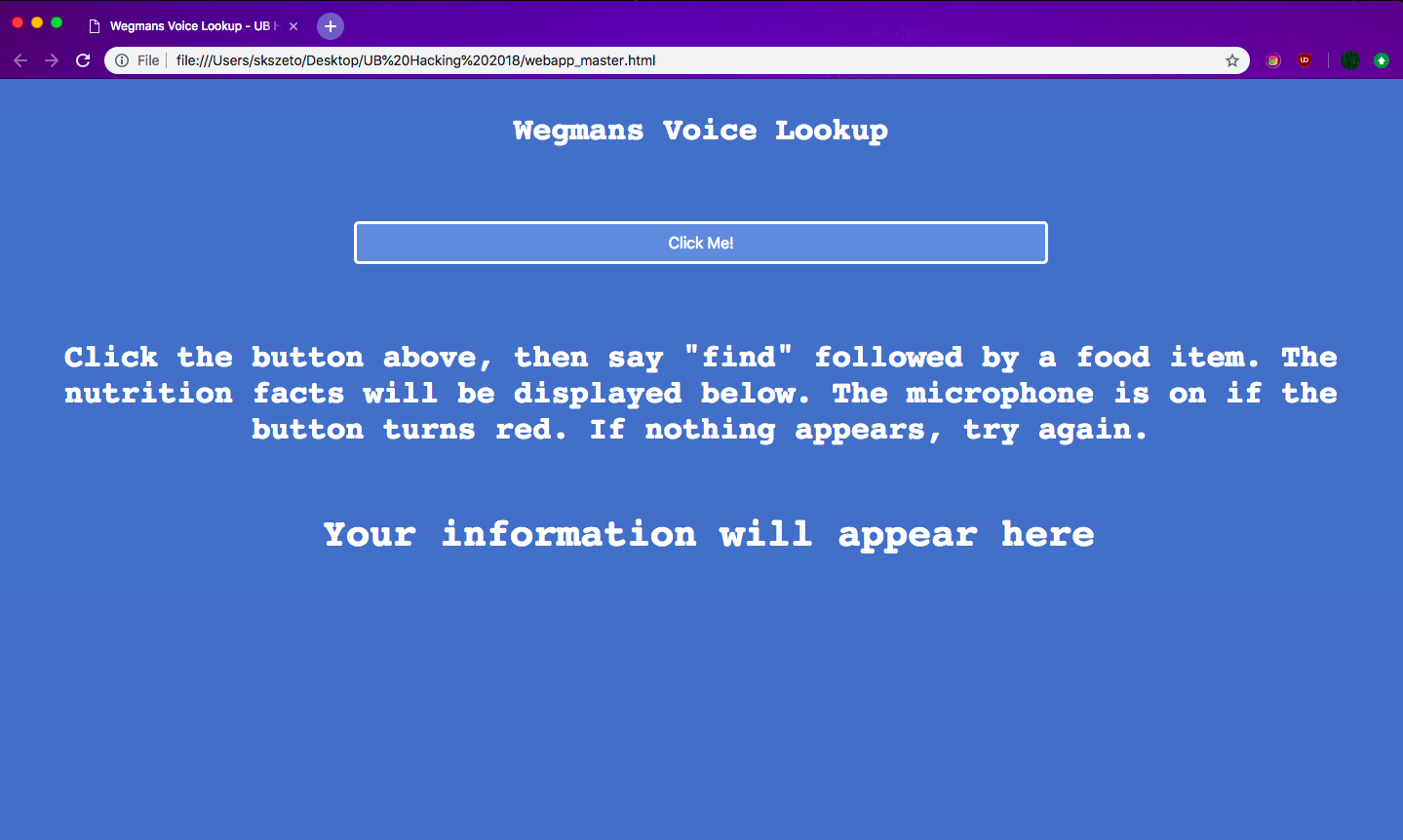Bookmark this page with the star icon
This screenshot has width=1403, height=840.
point(1232,60)
